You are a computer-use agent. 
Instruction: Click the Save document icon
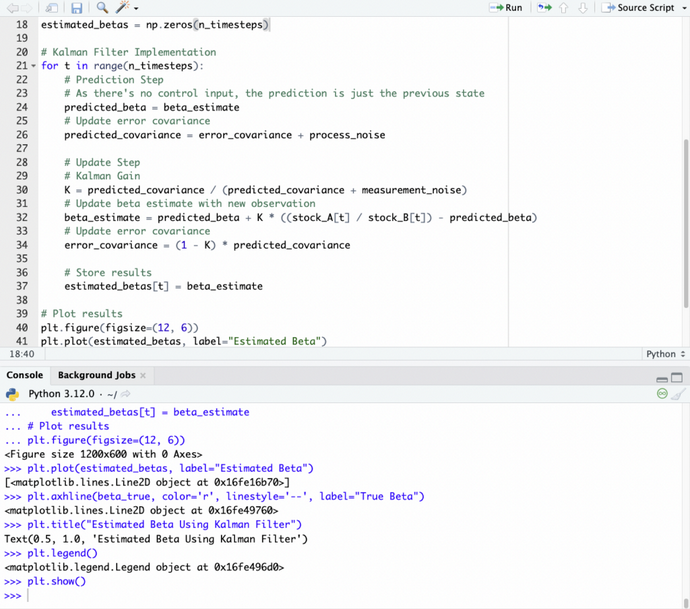click(x=77, y=8)
